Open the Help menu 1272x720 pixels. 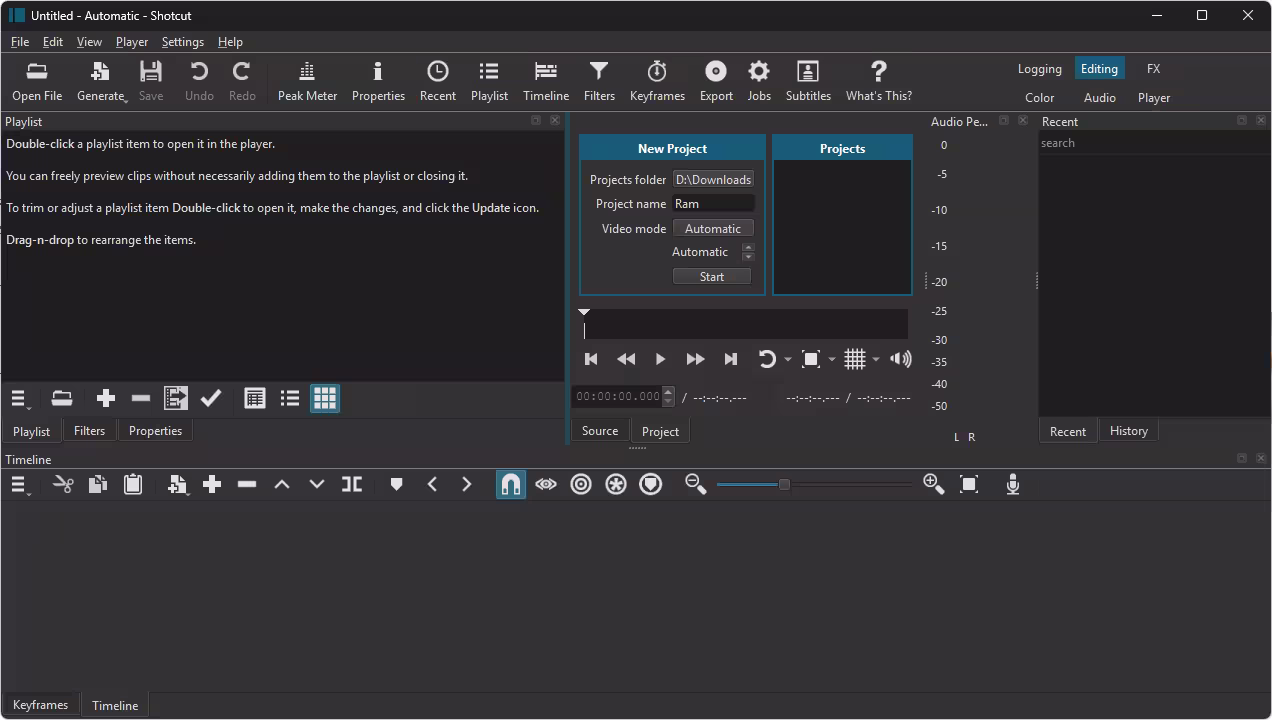[230, 42]
